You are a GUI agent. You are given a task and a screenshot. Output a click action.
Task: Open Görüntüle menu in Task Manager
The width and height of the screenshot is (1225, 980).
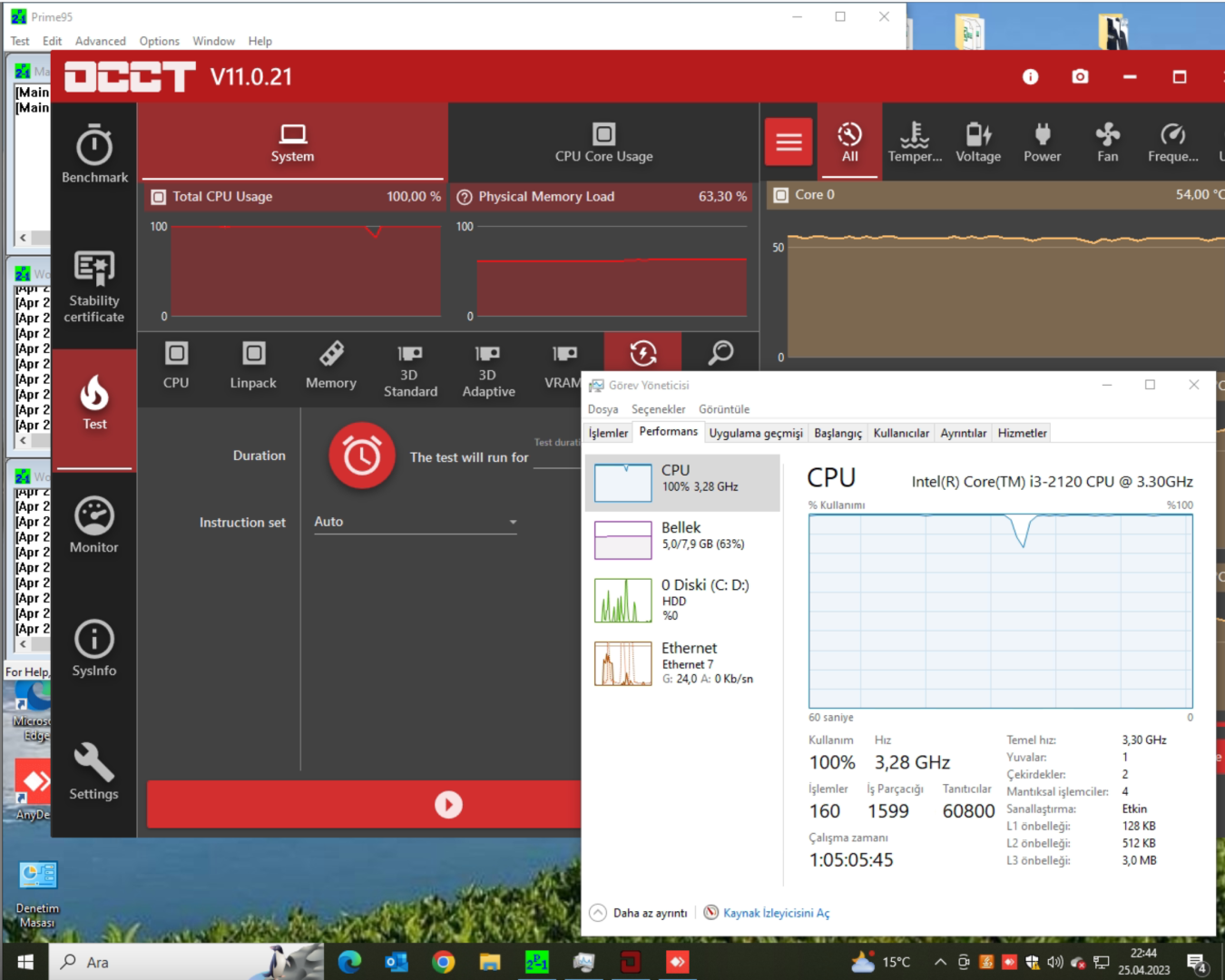[x=724, y=409]
